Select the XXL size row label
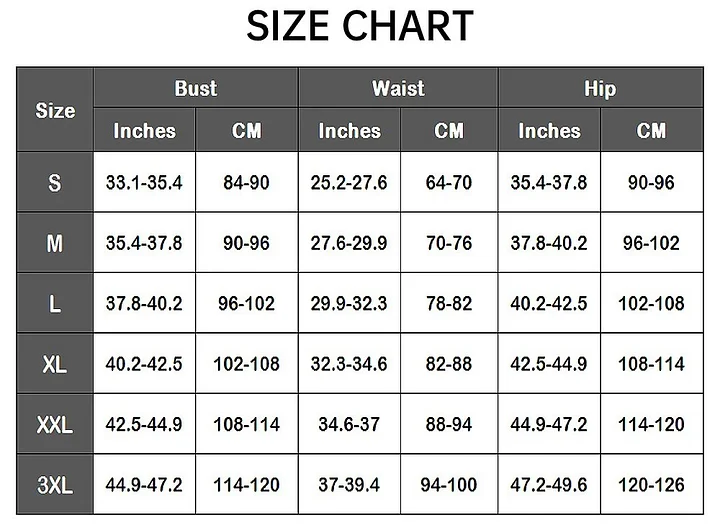 pyautogui.click(x=55, y=424)
